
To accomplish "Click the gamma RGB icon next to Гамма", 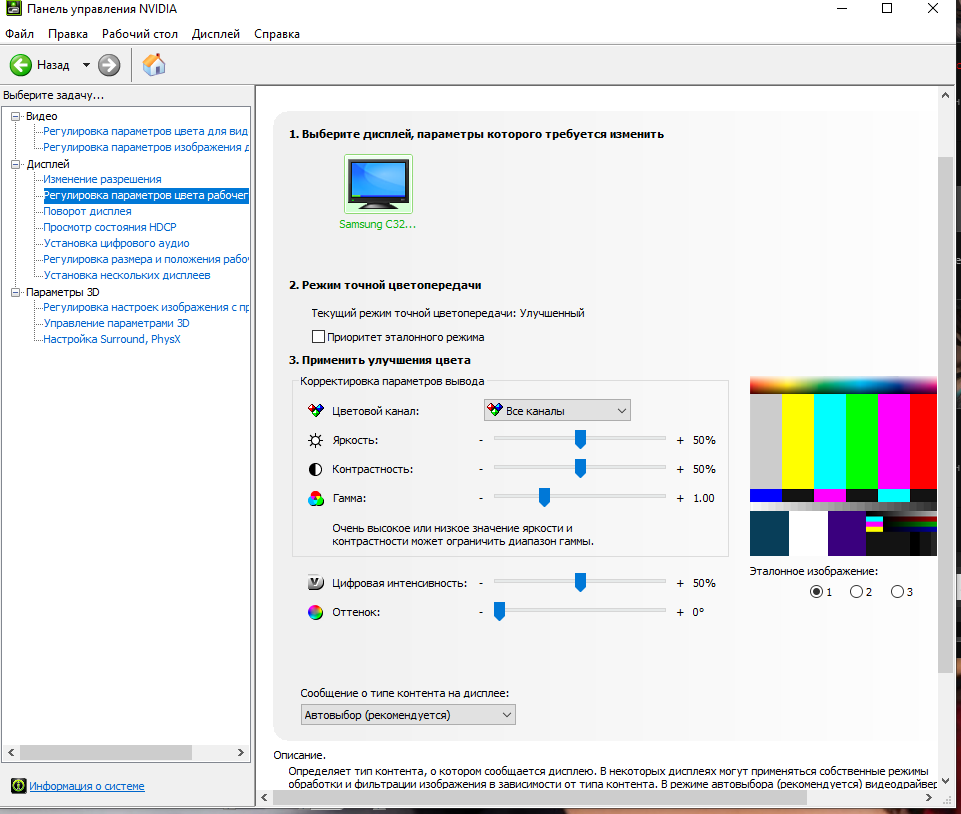I will pos(315,498).
